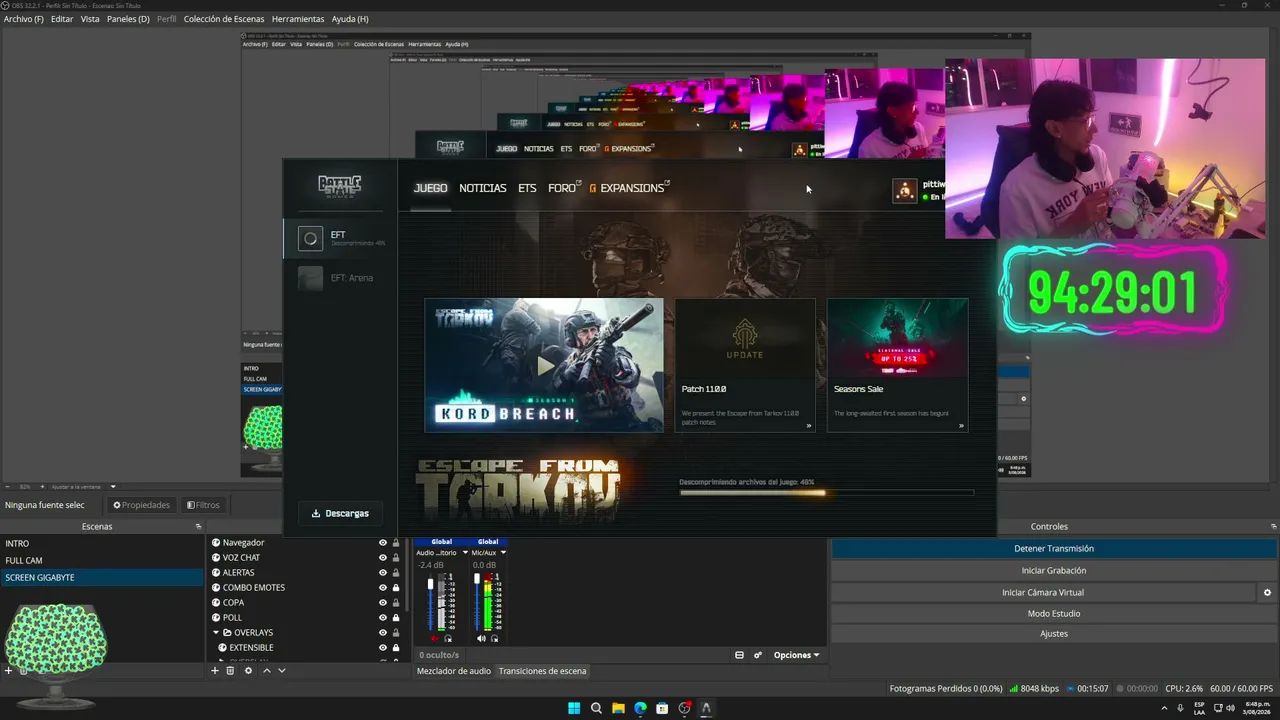
Task: Toggle visibility of the COPA source
Action: coord(382,603)
